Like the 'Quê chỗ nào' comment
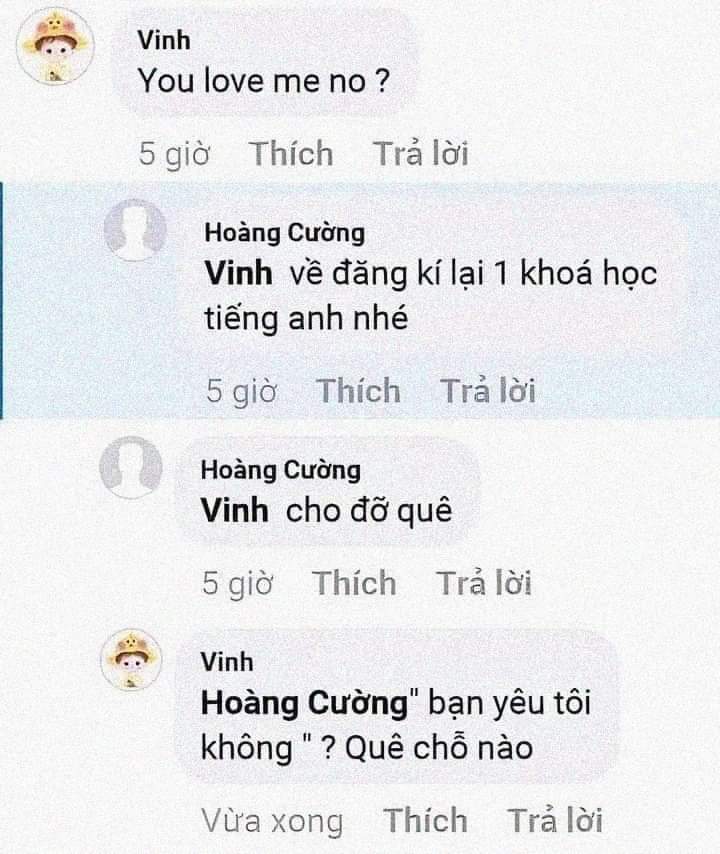The image size is (720, 854). 425,820
